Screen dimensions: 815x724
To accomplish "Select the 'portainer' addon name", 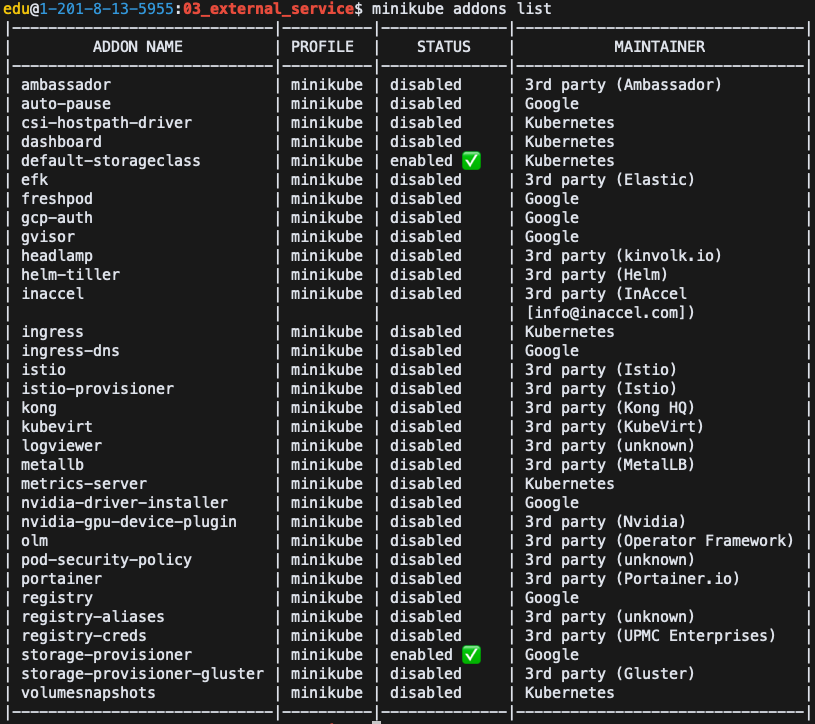I will pyautogui.click(x=61, y=578).
